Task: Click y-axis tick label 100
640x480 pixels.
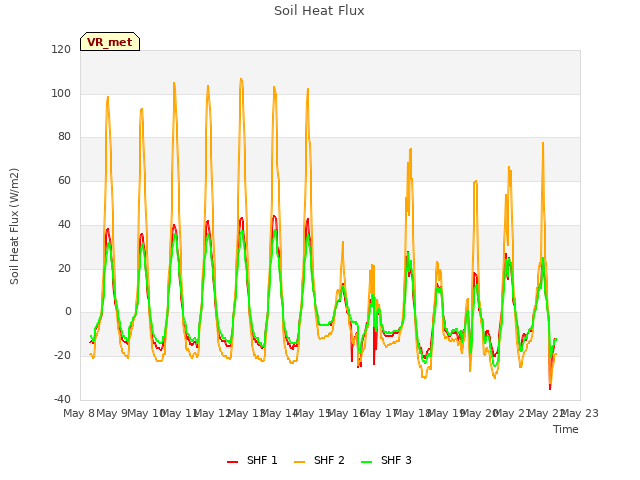Action: click(61, 93)
